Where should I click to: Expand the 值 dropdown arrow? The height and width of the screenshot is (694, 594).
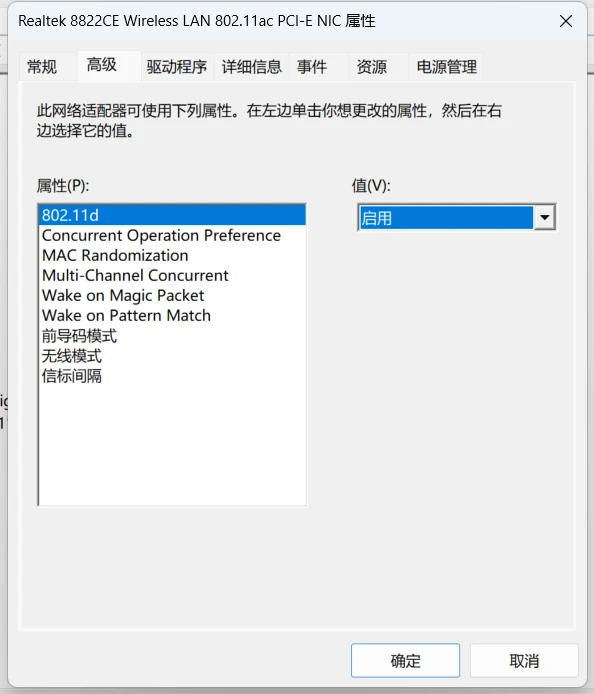coord(544,217)
